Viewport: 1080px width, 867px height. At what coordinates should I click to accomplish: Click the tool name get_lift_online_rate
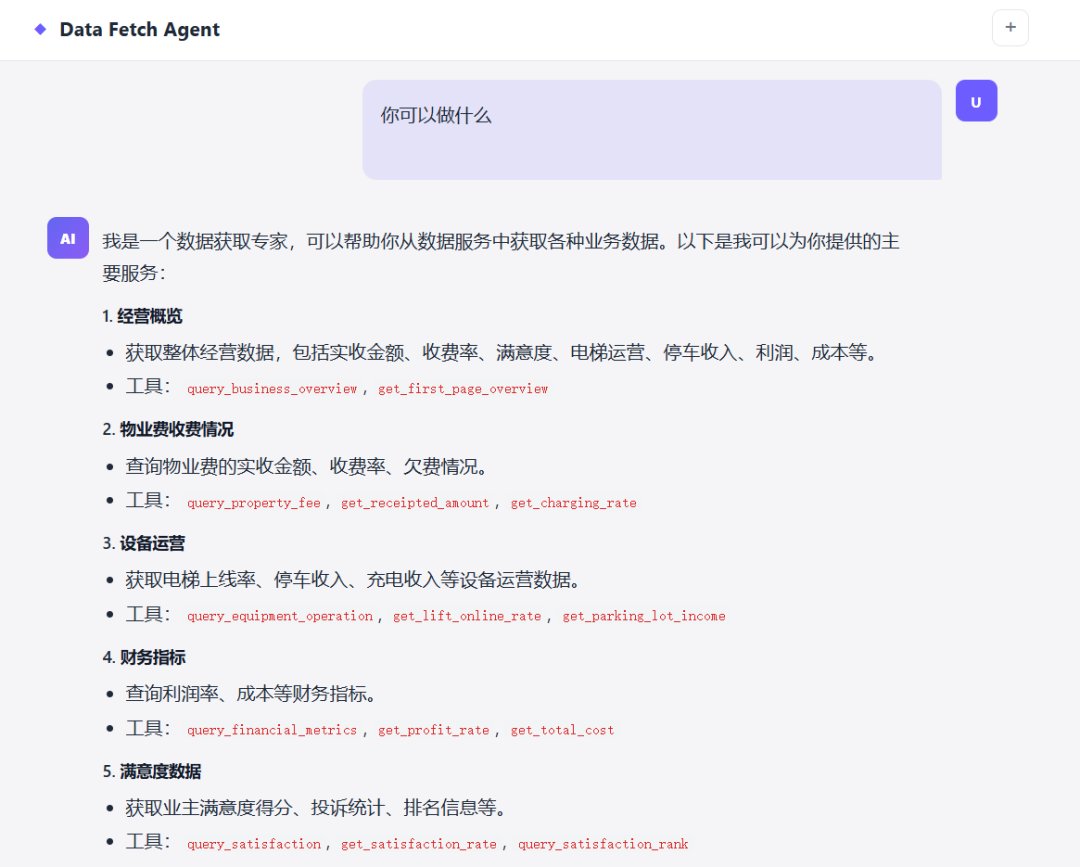(x=467, y=616)
